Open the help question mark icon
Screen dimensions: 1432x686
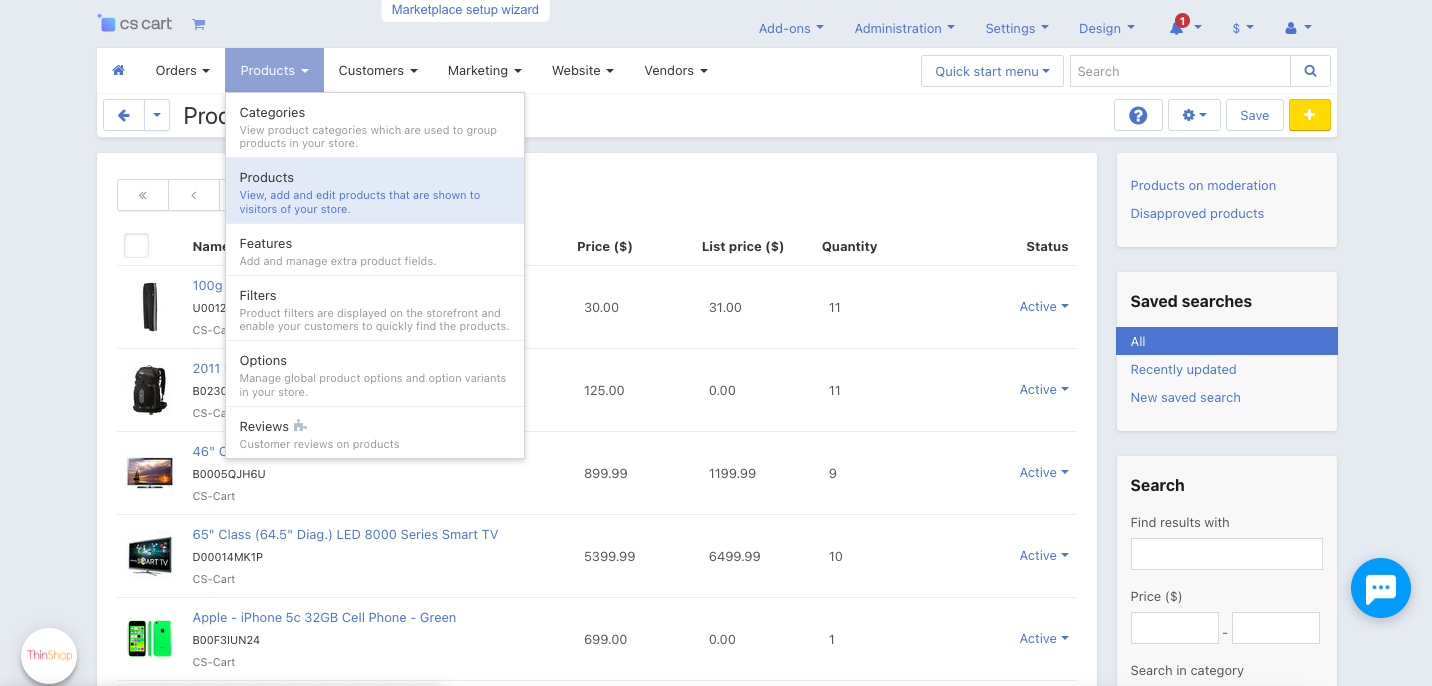pos(1138,115)
